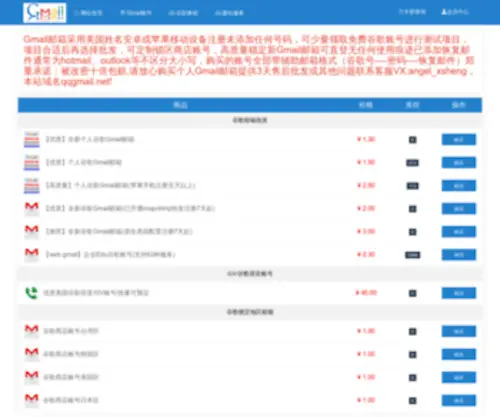Click the green phone icon of the ¥45.00 product

tap(31, 293)
